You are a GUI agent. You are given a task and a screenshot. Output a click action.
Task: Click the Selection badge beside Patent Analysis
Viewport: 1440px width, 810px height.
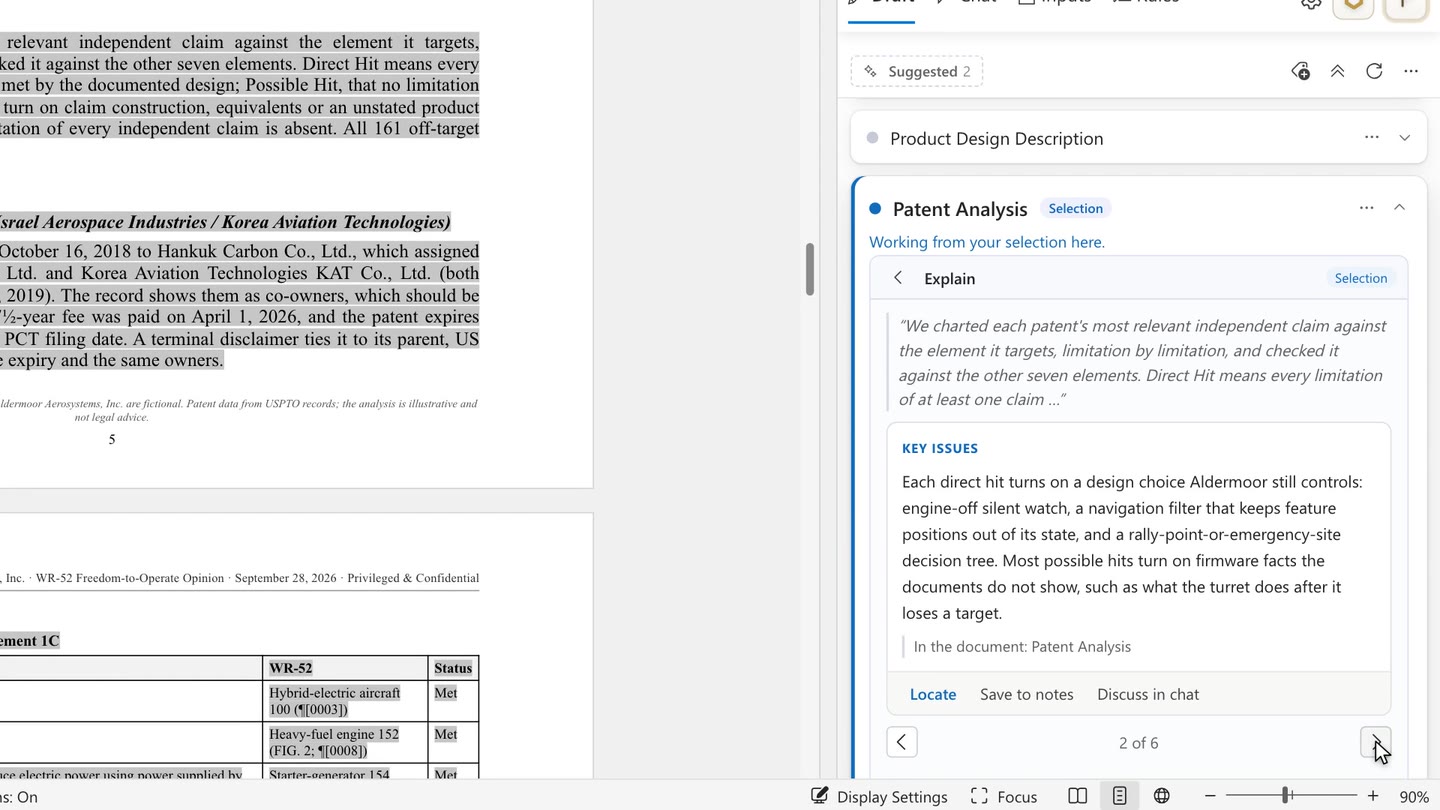(x=1076, y=208)
